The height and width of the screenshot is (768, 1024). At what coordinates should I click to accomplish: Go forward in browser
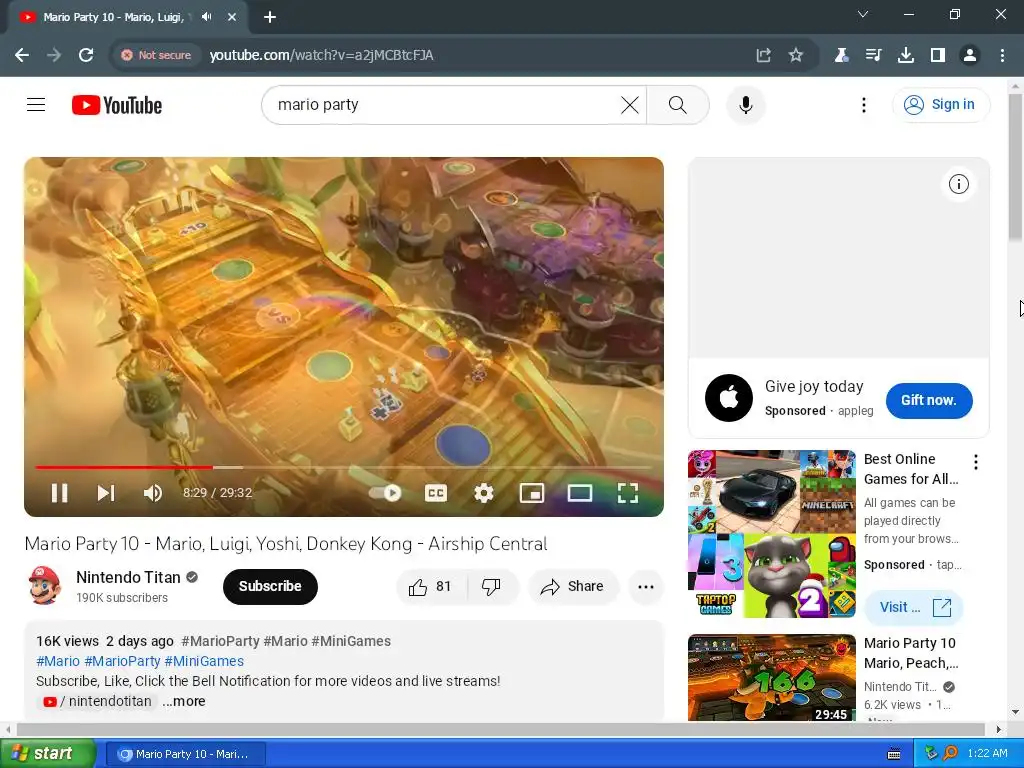point(54,55)
